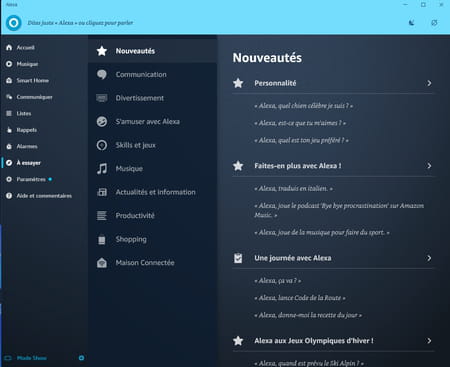Click 'quand est prévu le Ski Alpin ?'
The image size is (450, 367).
click(x=309, y=363)
